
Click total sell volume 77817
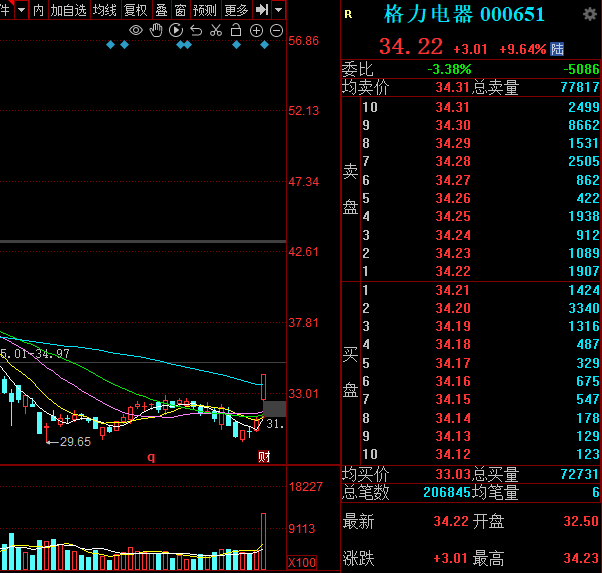(580, 88)
